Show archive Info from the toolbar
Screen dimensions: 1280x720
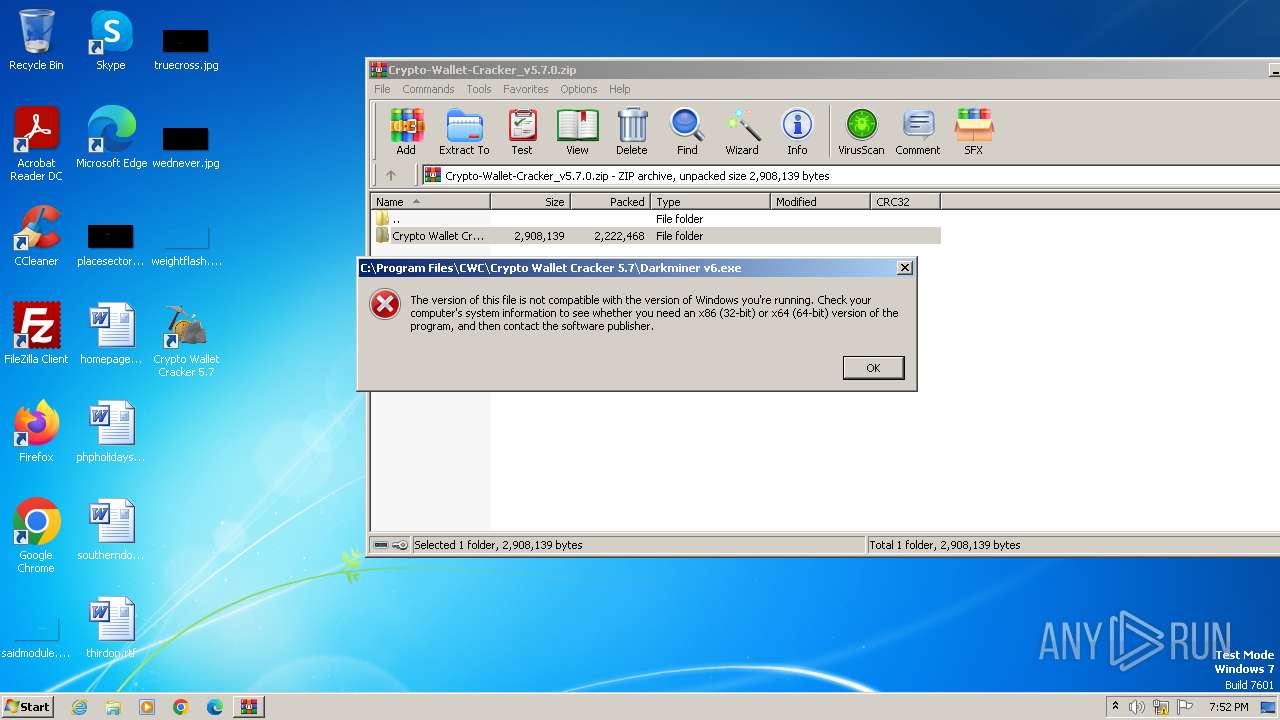click(797, 132)
